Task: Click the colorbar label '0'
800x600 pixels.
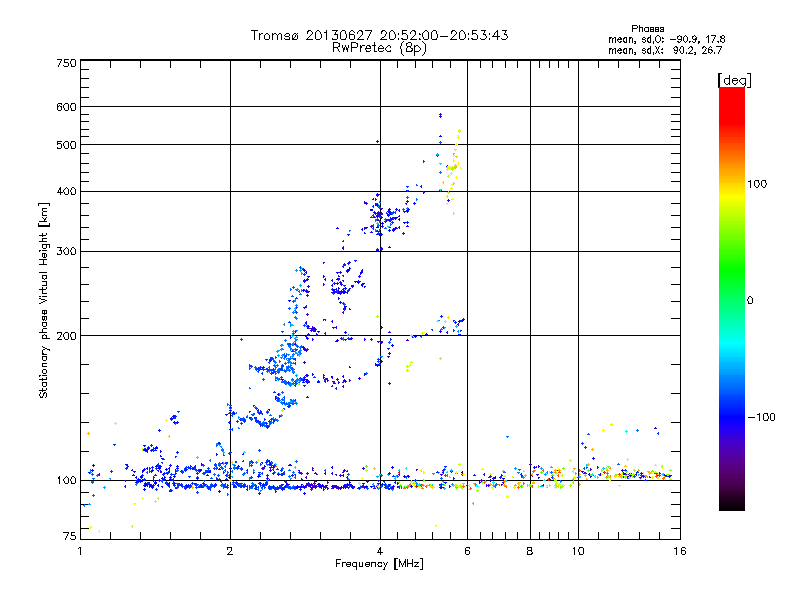Action: (x=749, y=300)
